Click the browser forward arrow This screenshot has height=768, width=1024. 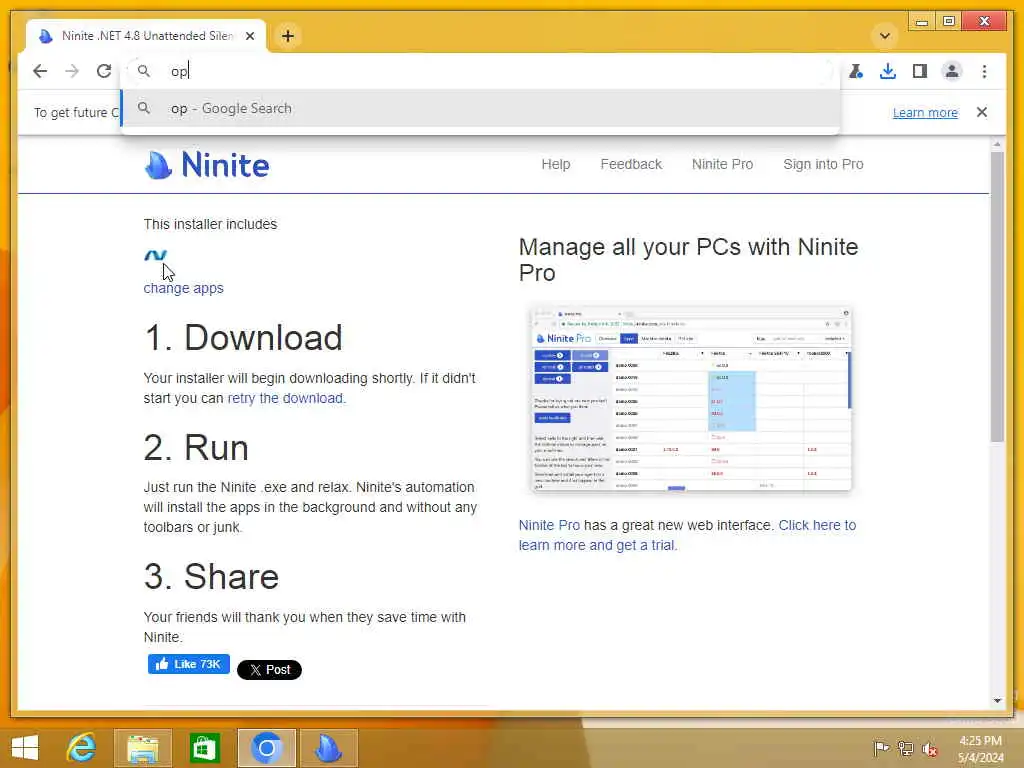[72, 71]
